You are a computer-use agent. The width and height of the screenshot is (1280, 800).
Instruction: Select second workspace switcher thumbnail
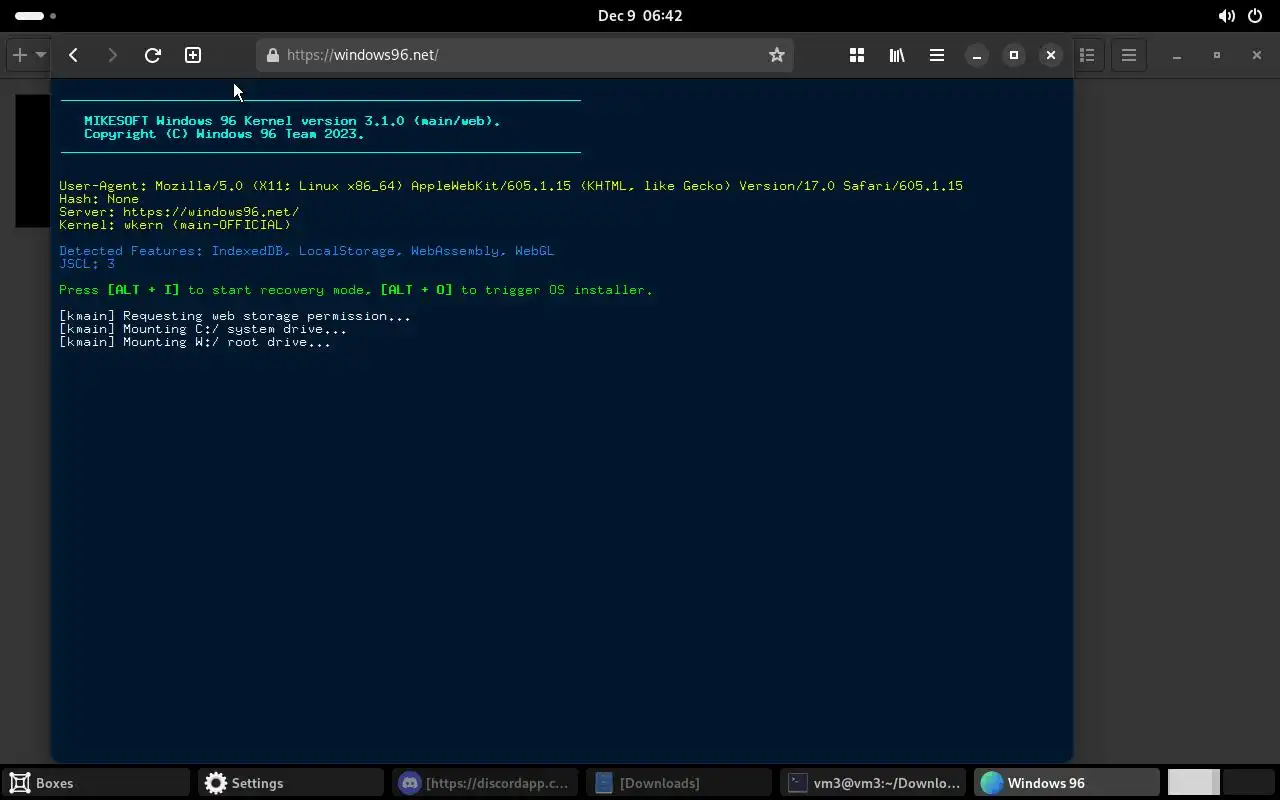(1248, 783)
